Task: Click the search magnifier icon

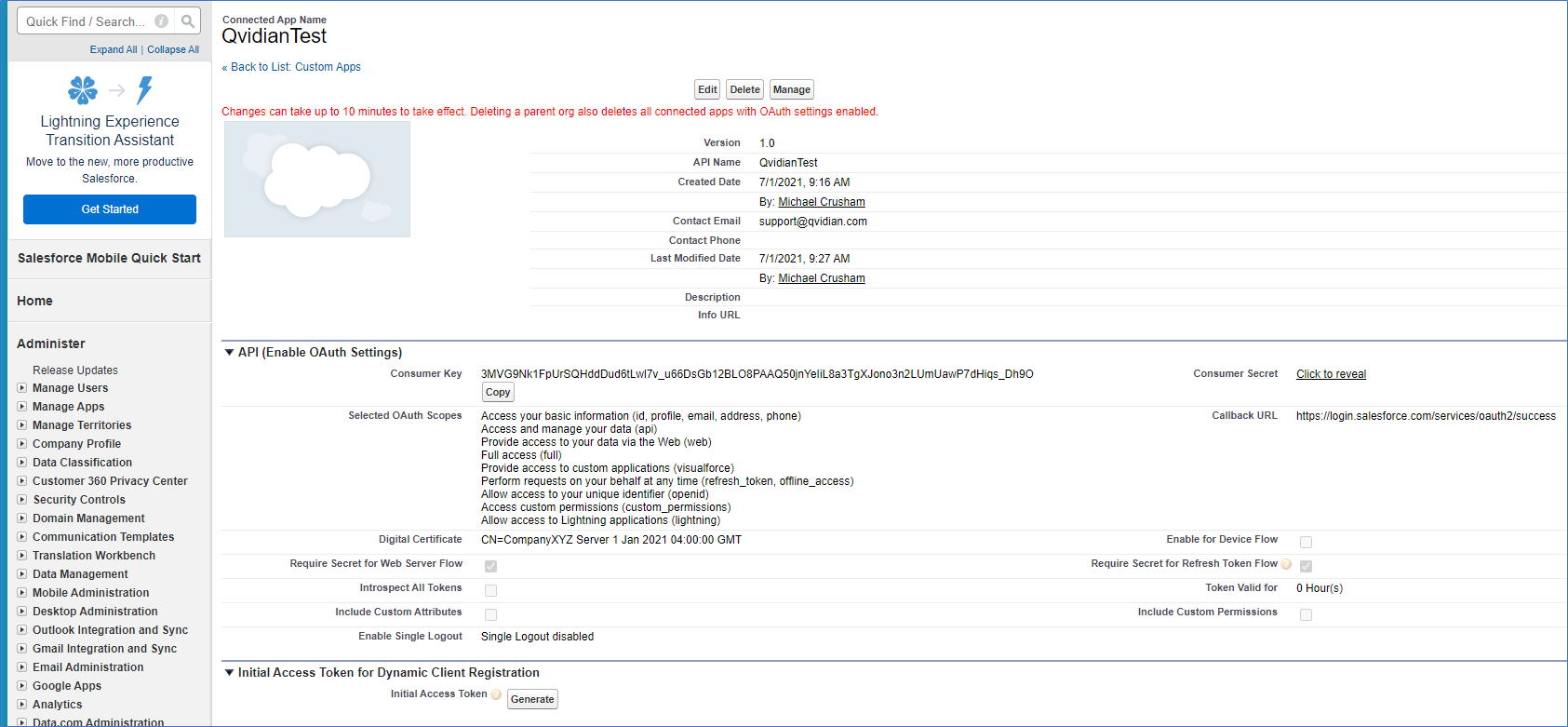Action: tap(188, 21)
